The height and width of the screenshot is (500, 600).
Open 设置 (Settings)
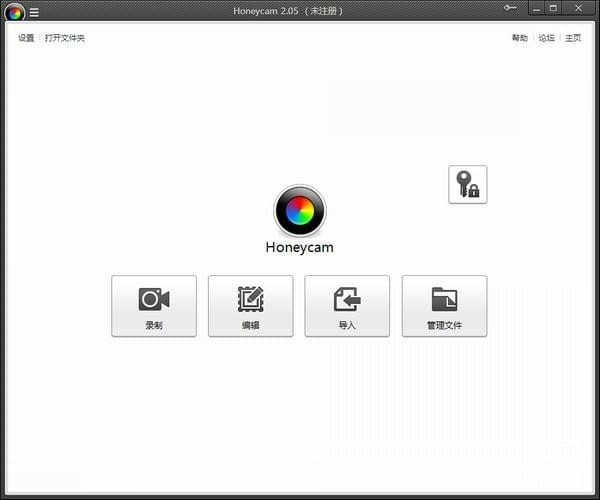point(26,38)
